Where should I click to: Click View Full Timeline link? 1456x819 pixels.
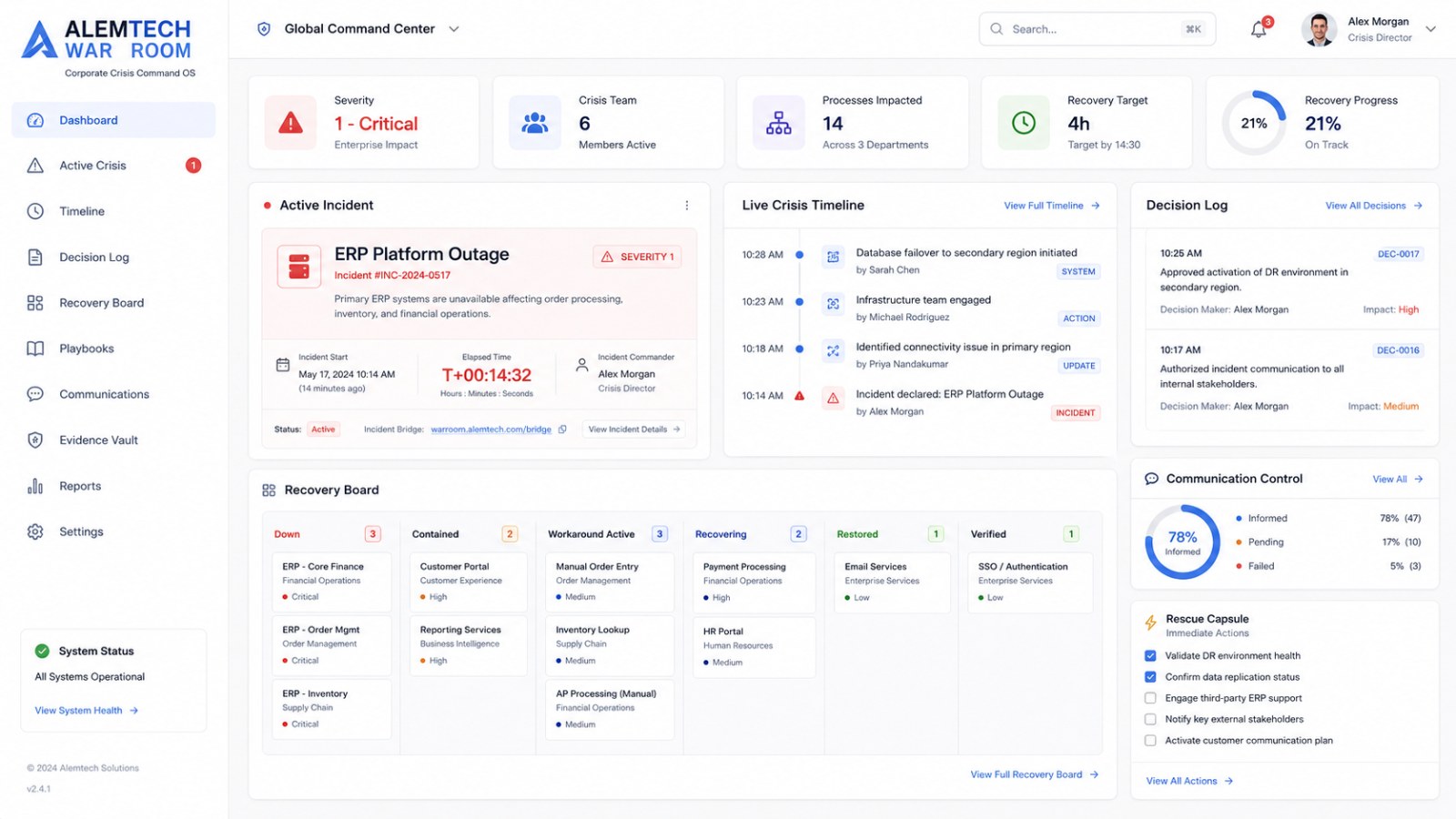[1052, 206]
